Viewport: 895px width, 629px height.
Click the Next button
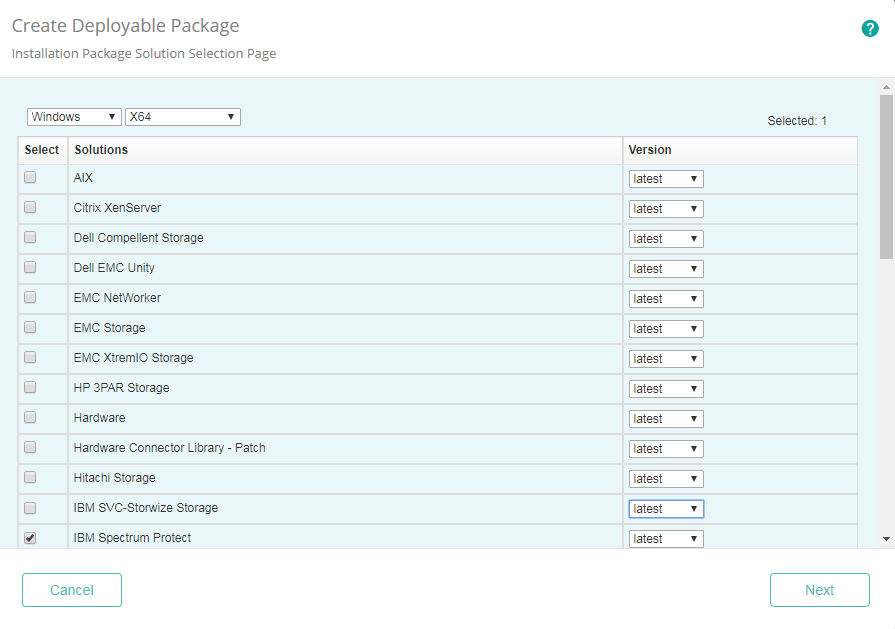click(x=819, y=590)
